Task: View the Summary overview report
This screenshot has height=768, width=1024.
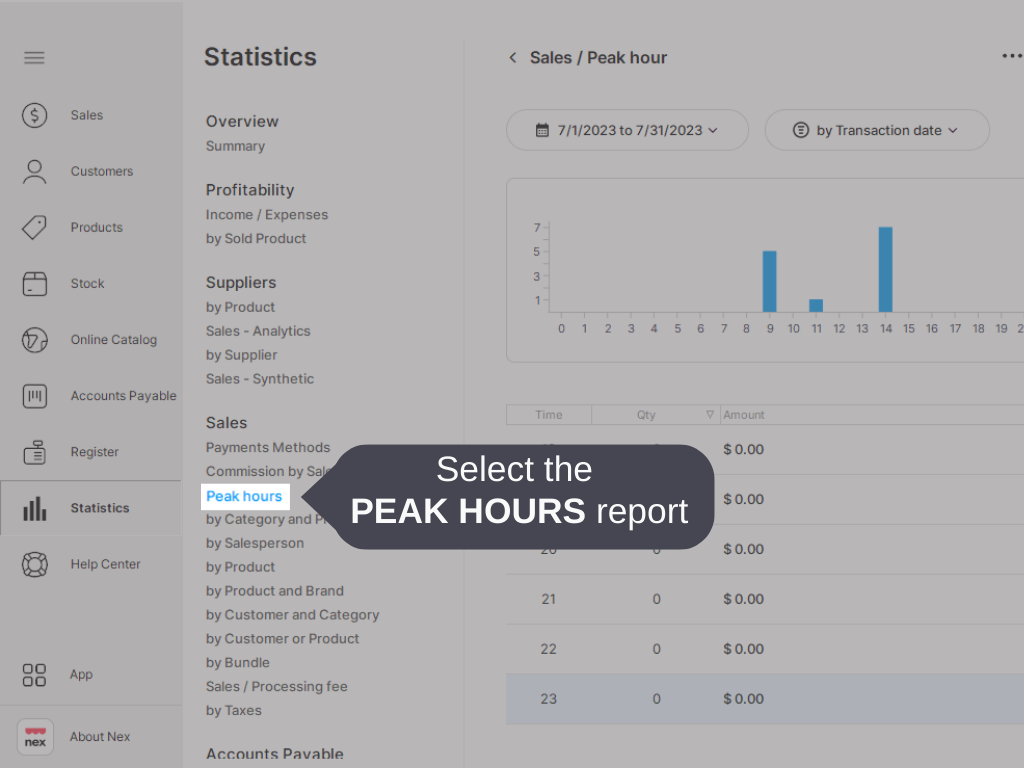Action: click(x=235, y=146)
